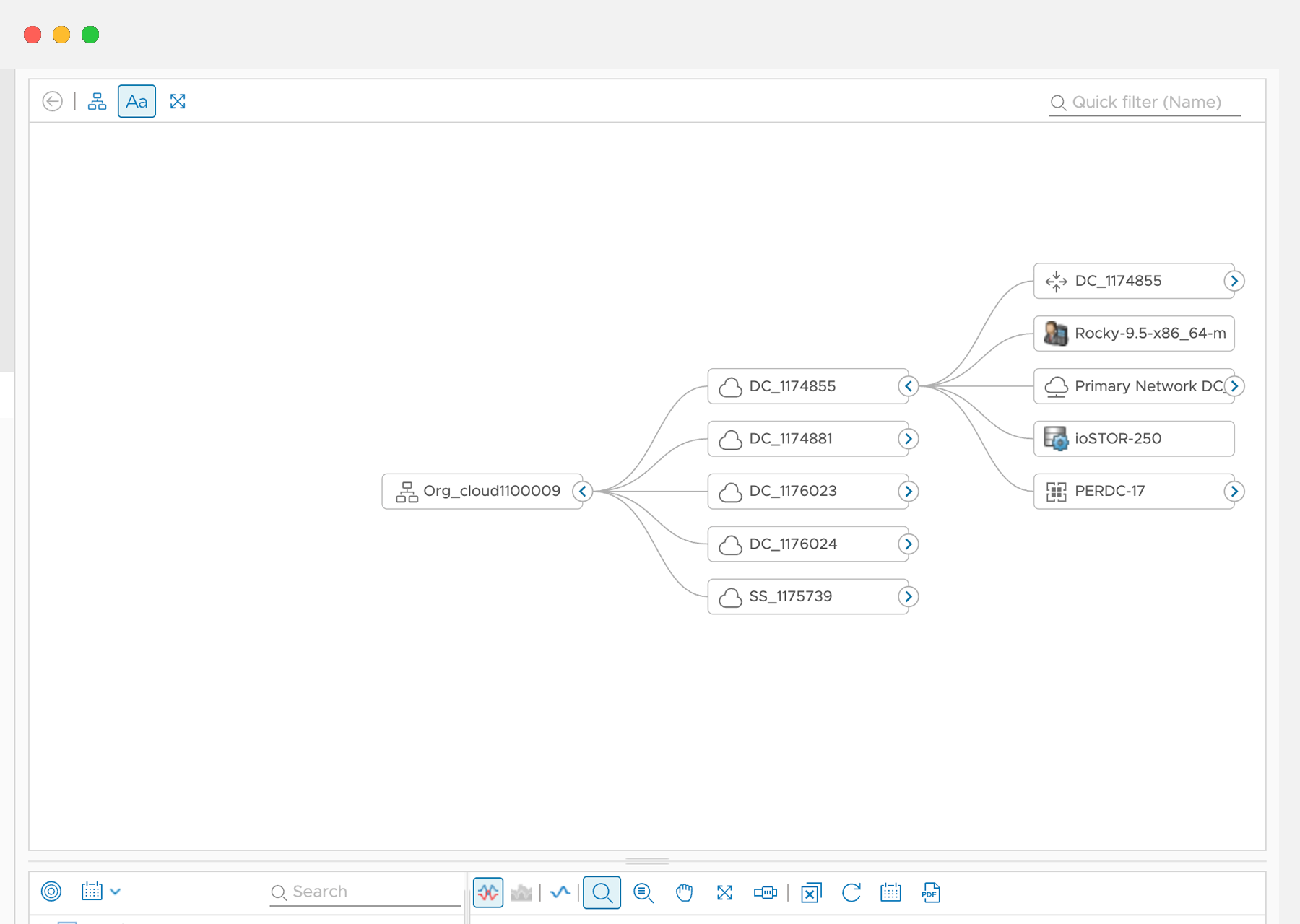Switch to hierarchy layout view
1300x924 pixels.
97,101
